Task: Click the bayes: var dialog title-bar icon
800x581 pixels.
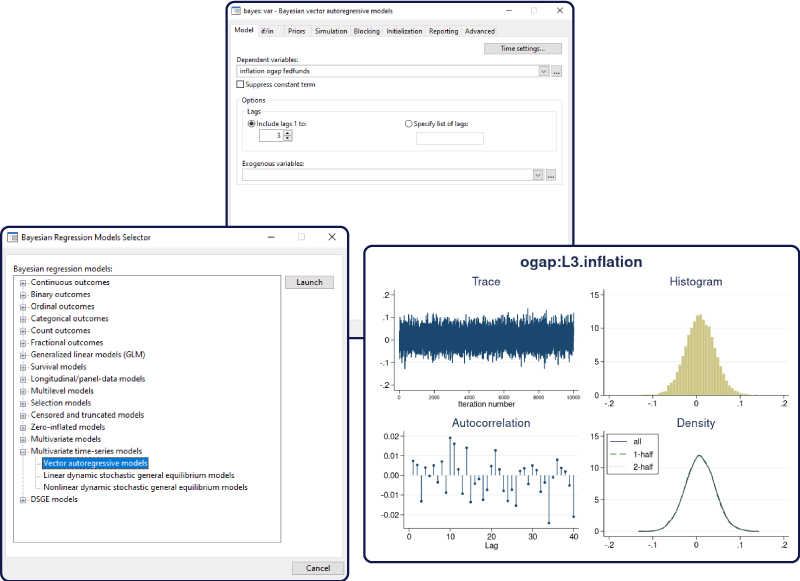Action: tap(238, 11)
